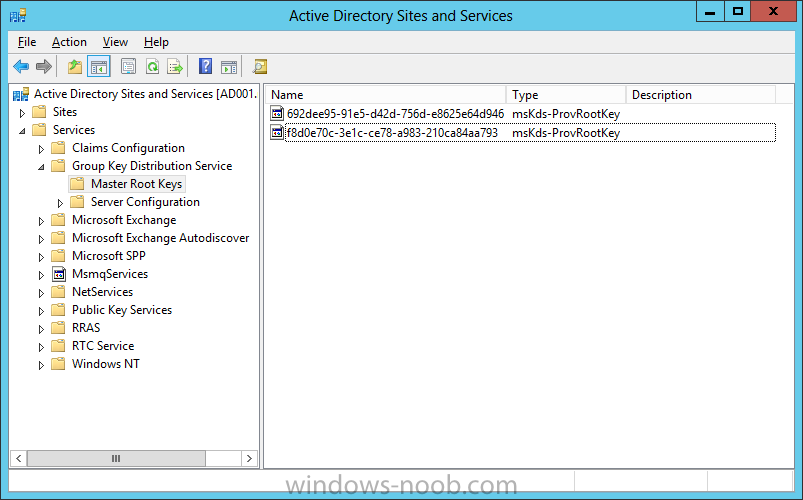Open the View menu
The width and height of the screenshot is (803, 500).
coord(115,42)
